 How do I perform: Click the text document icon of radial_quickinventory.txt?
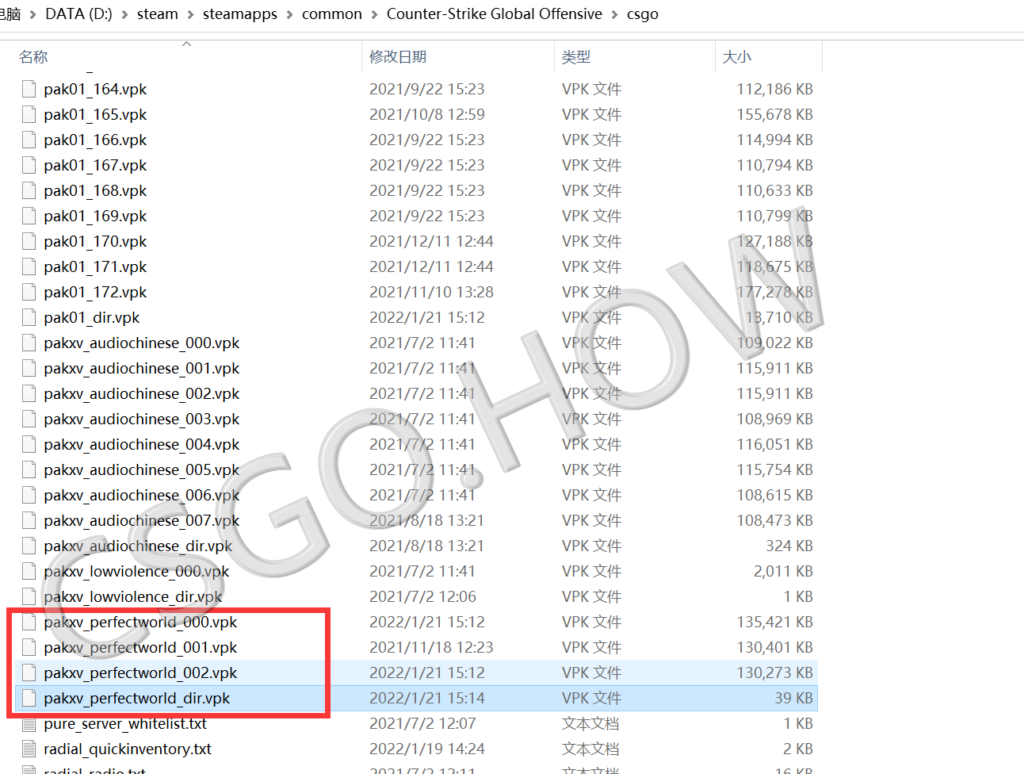29,749
